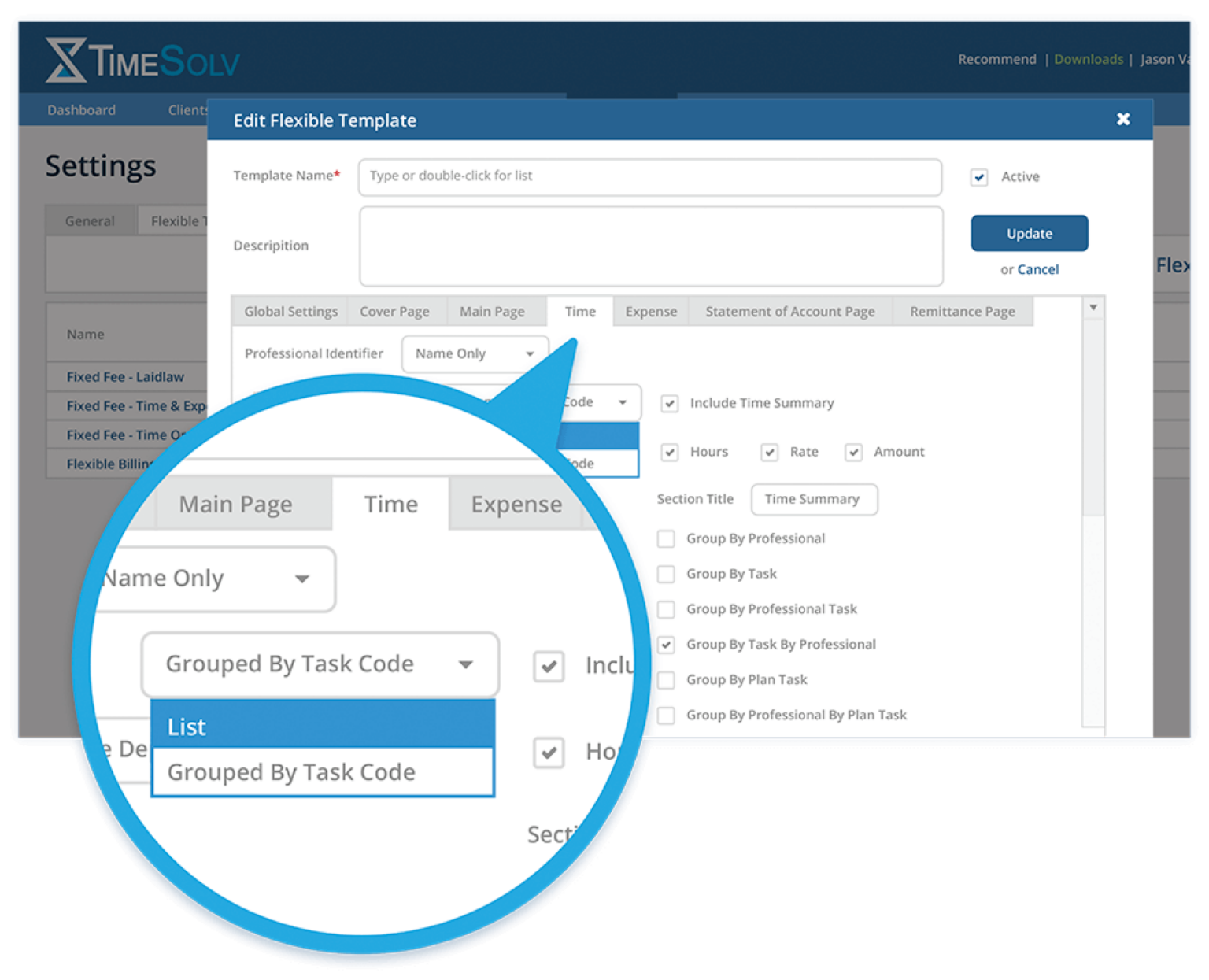Click the Cancel link
The image size is (1209, 980).
[1037, 269]
